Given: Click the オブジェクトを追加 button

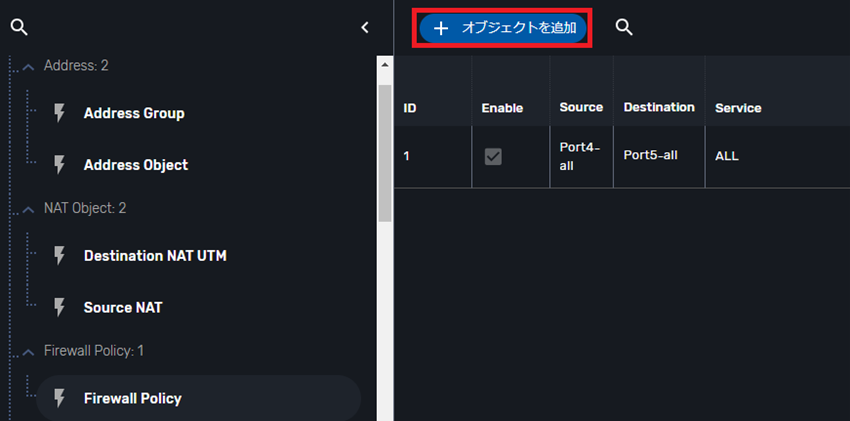Looking at the screenshot, I should [504, 28].
